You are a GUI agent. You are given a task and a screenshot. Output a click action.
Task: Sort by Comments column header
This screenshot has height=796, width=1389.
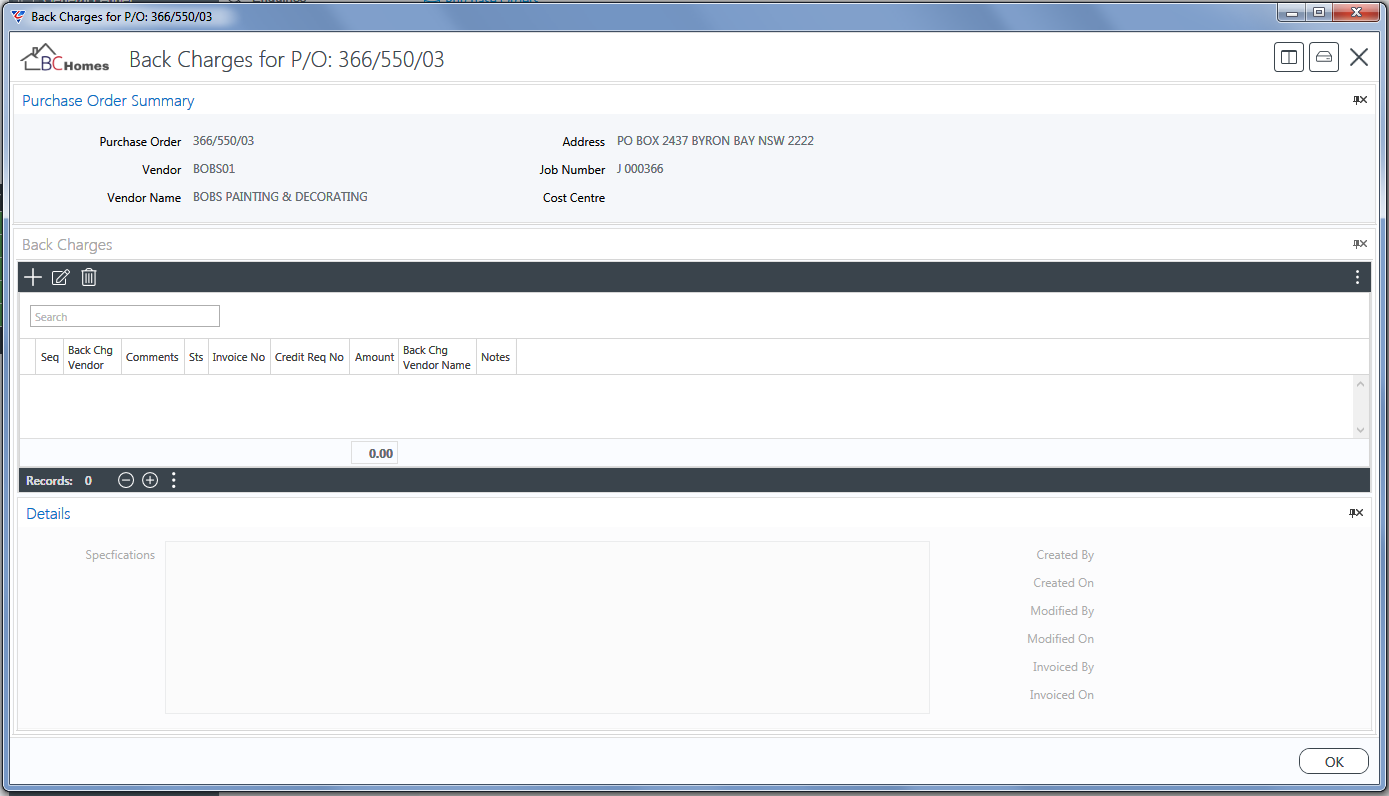pyautogui.click(x=153, y=357)
